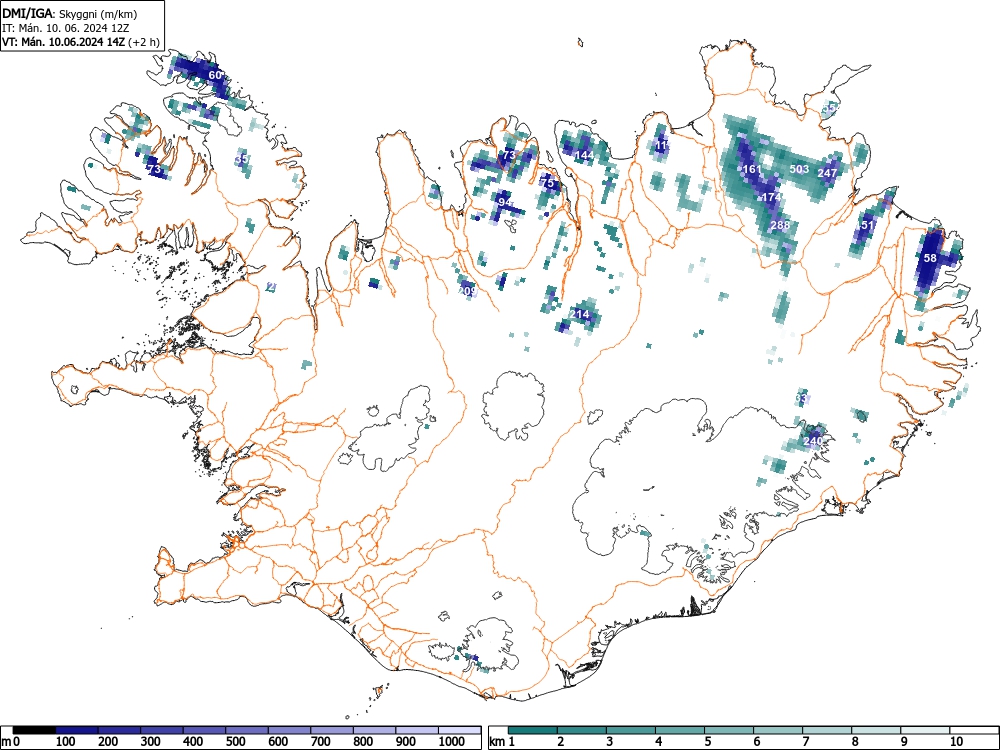
Task: Click the visibility value 94 on the map
Action: click(x=505, y=202)
